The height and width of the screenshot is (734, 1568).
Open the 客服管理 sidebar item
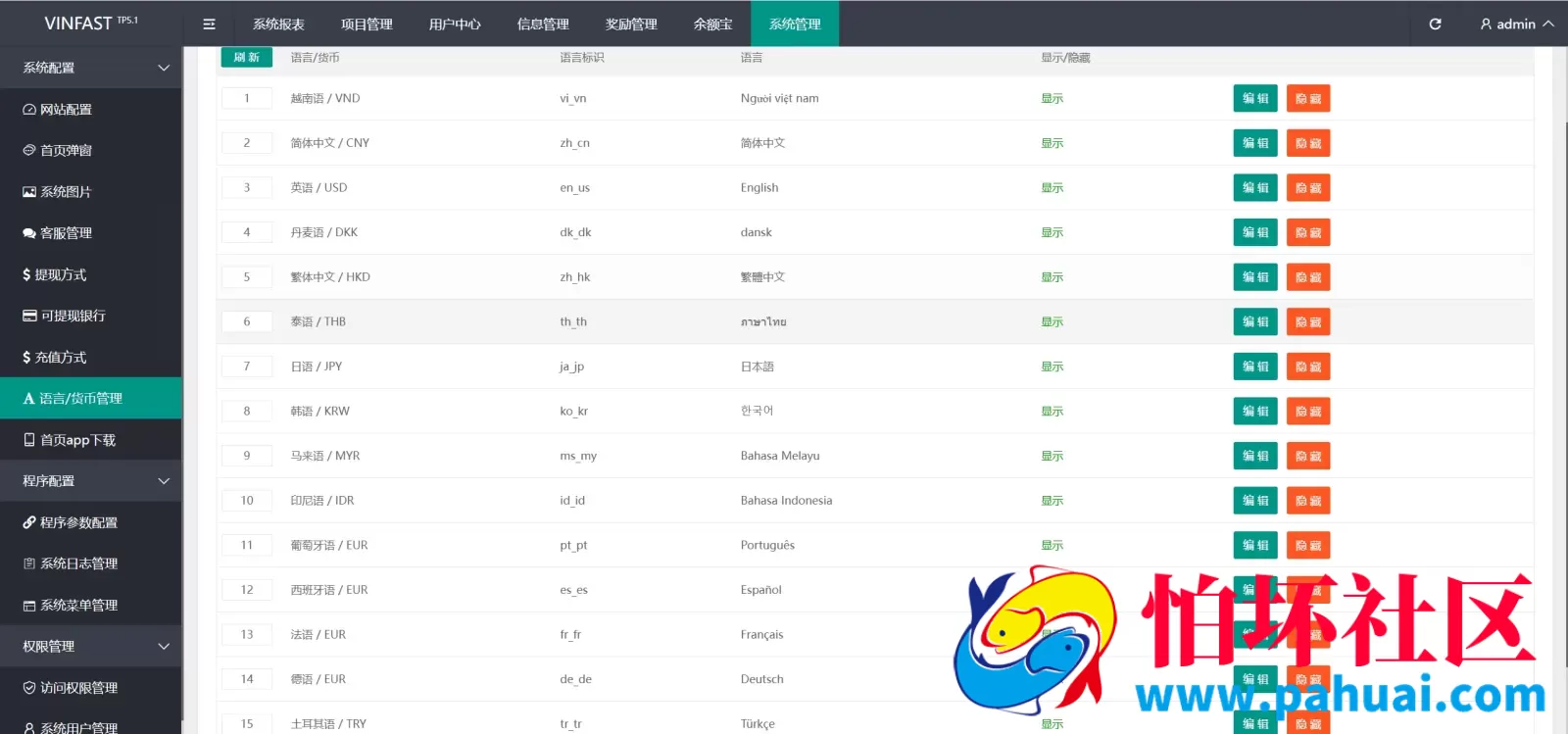point(91,232)
